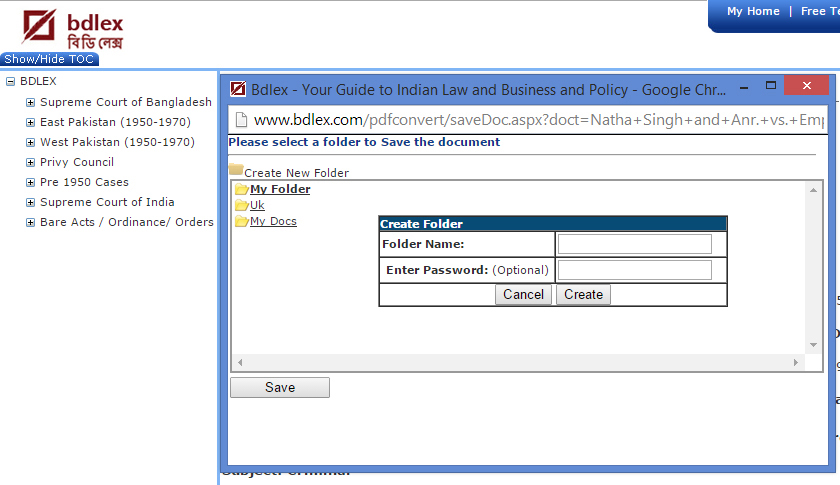Image resolution: width=840 pixels, height=485 pixels.
Task: Click the Create button
Action: 583,295
